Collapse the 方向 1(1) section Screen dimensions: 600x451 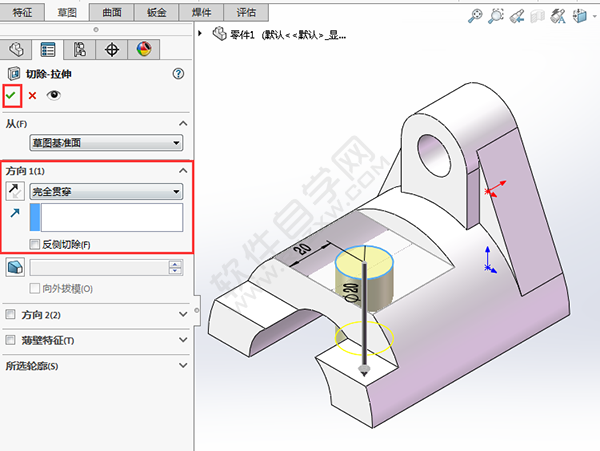click(x=183, y=171)
